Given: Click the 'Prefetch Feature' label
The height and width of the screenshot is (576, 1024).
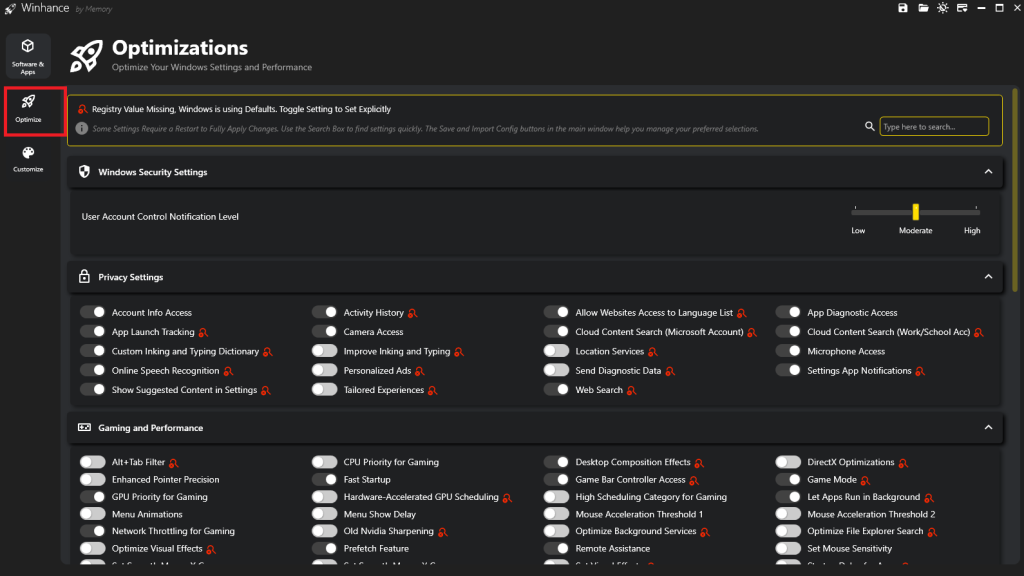Looking at the screenshot, I should (x=376, y=549).
